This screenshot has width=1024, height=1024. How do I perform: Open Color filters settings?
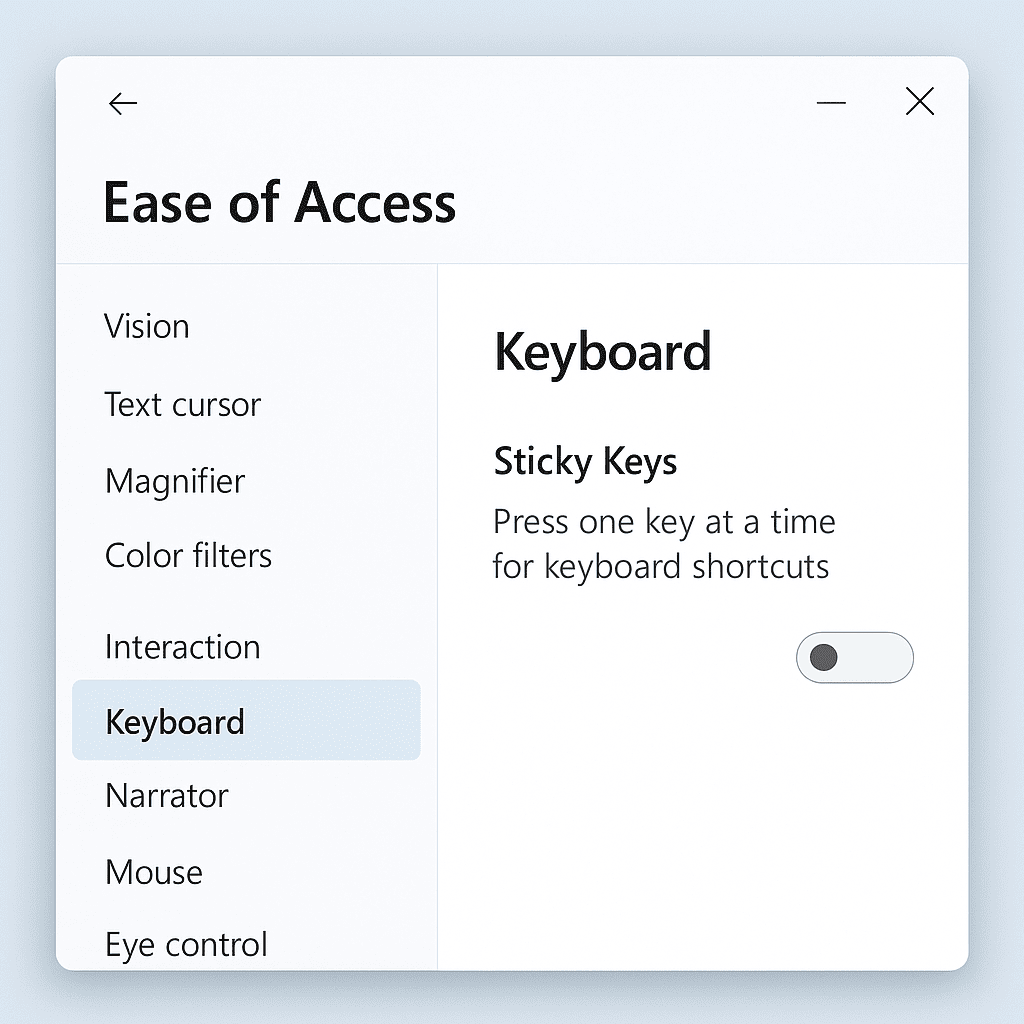[188, 555]
